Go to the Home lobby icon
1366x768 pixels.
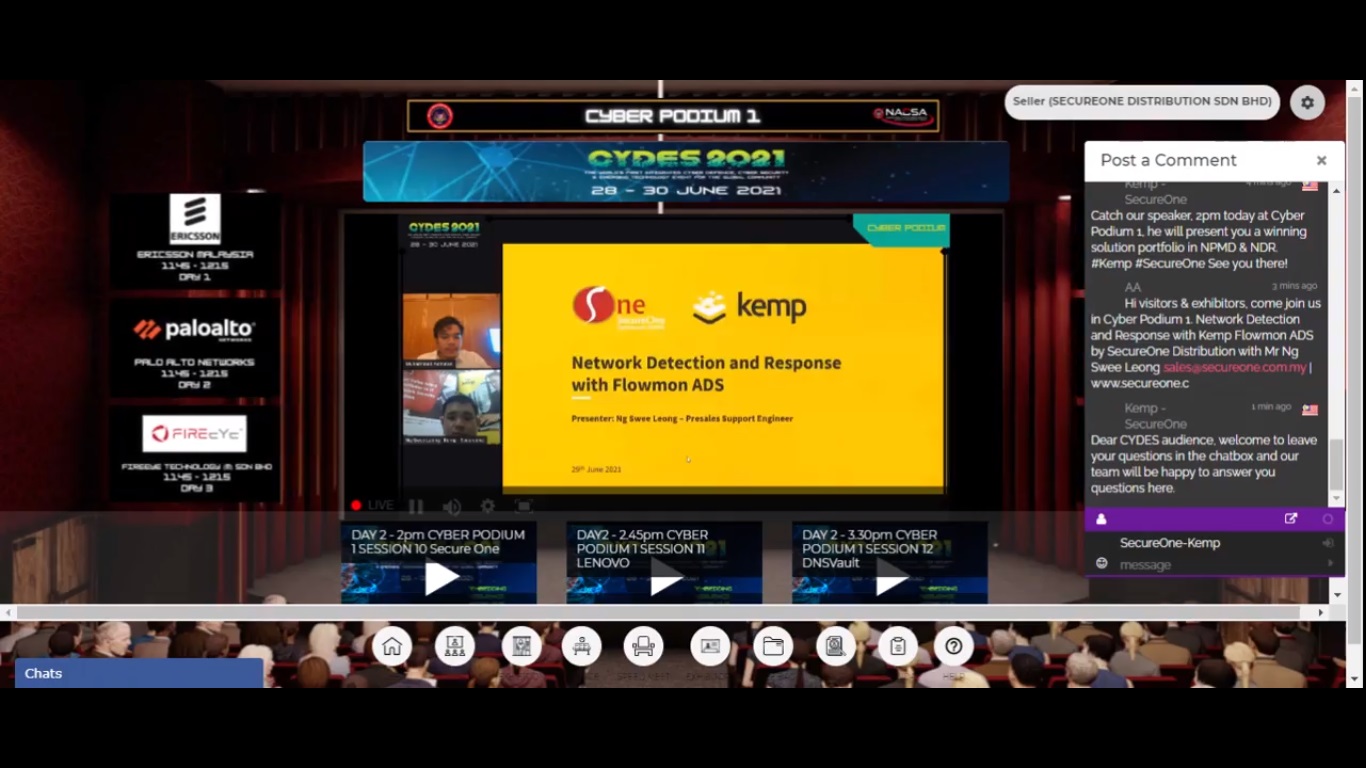(392, 646)
